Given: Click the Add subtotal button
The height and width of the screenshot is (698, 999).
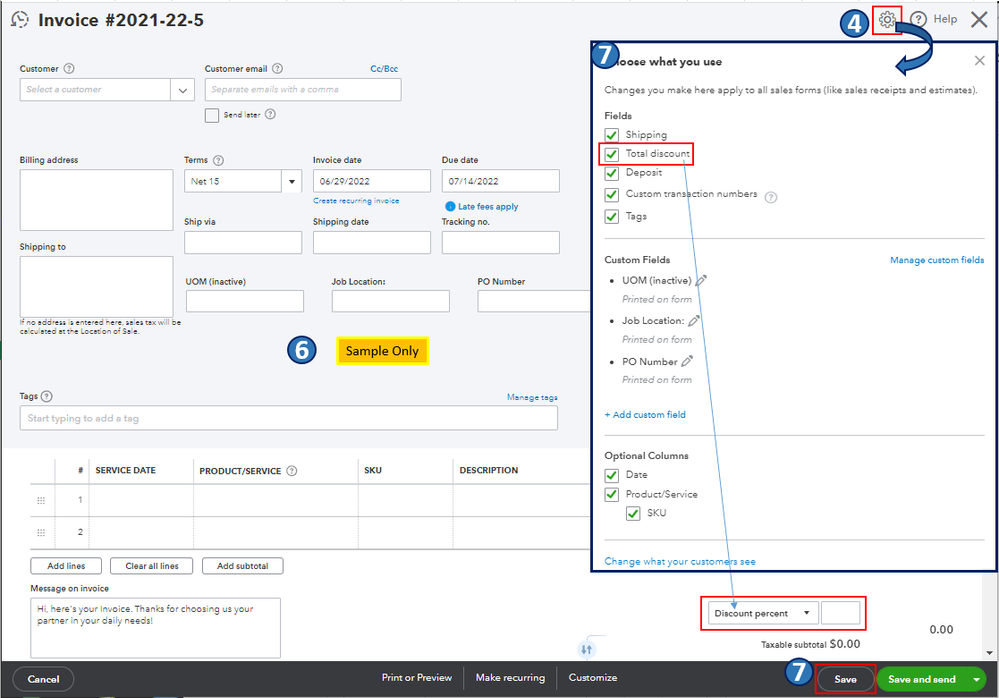Looking at the screenshot, I should (243, 566).
